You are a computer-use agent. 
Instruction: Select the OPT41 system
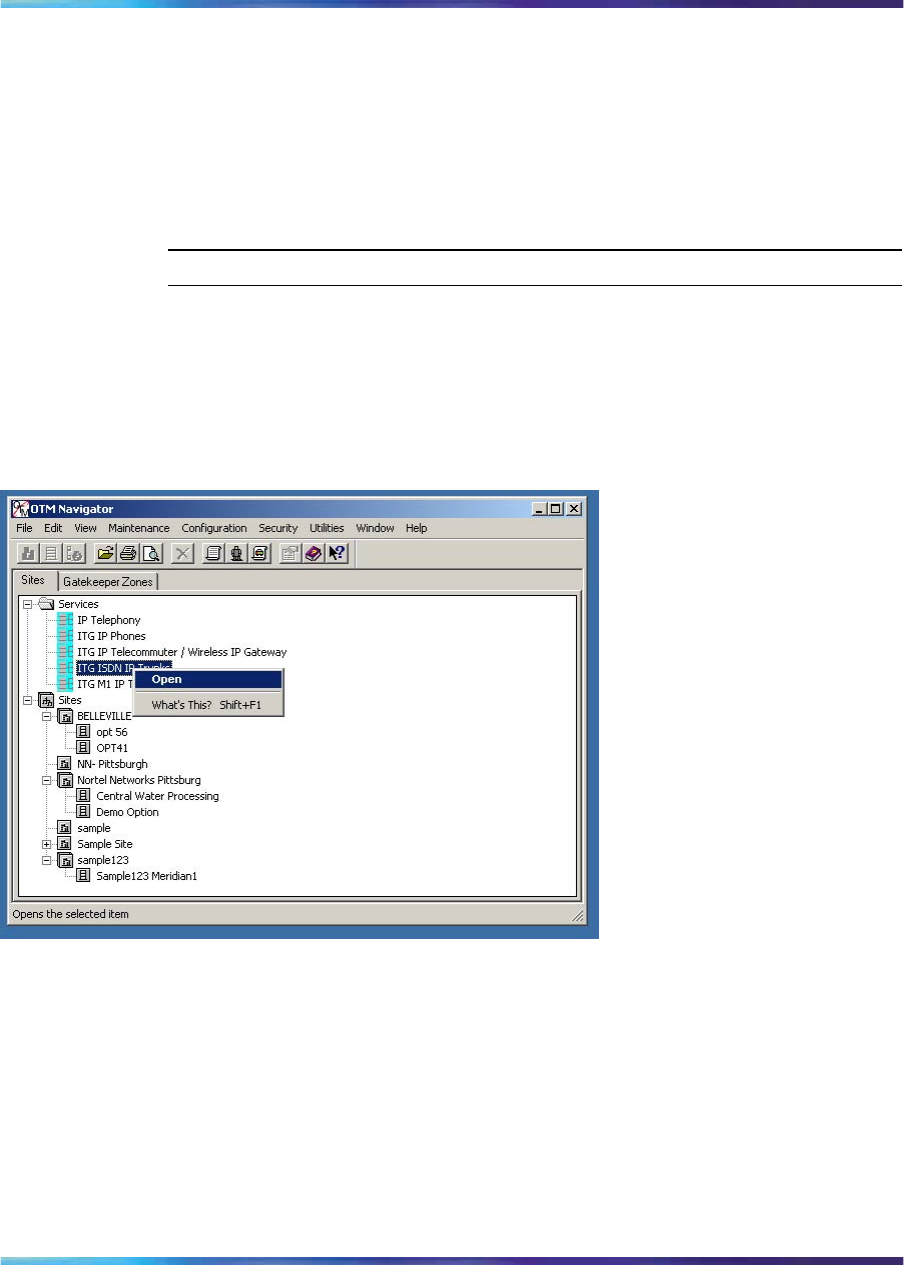pos(112,748)
